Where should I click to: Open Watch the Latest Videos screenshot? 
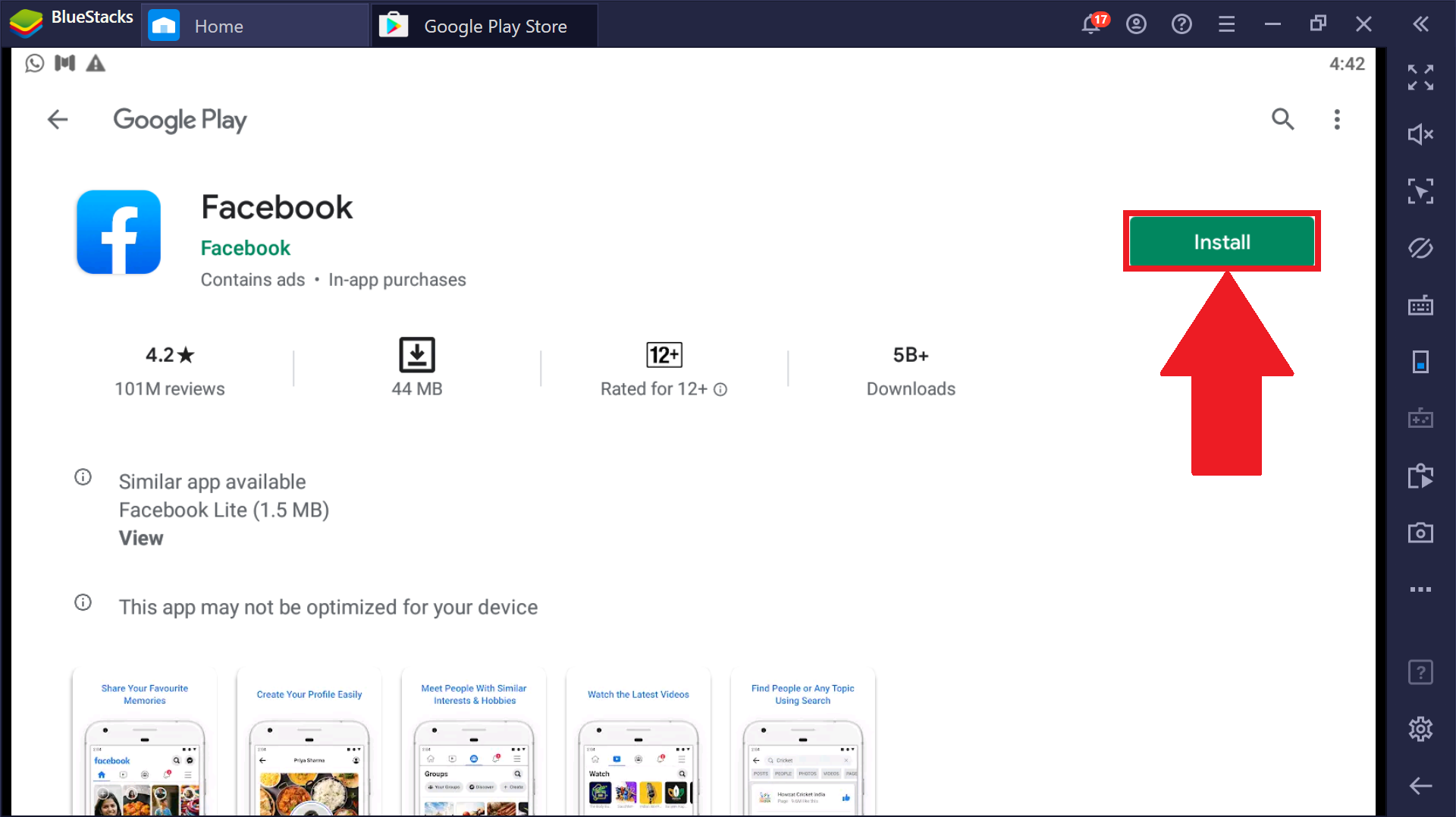639,742
